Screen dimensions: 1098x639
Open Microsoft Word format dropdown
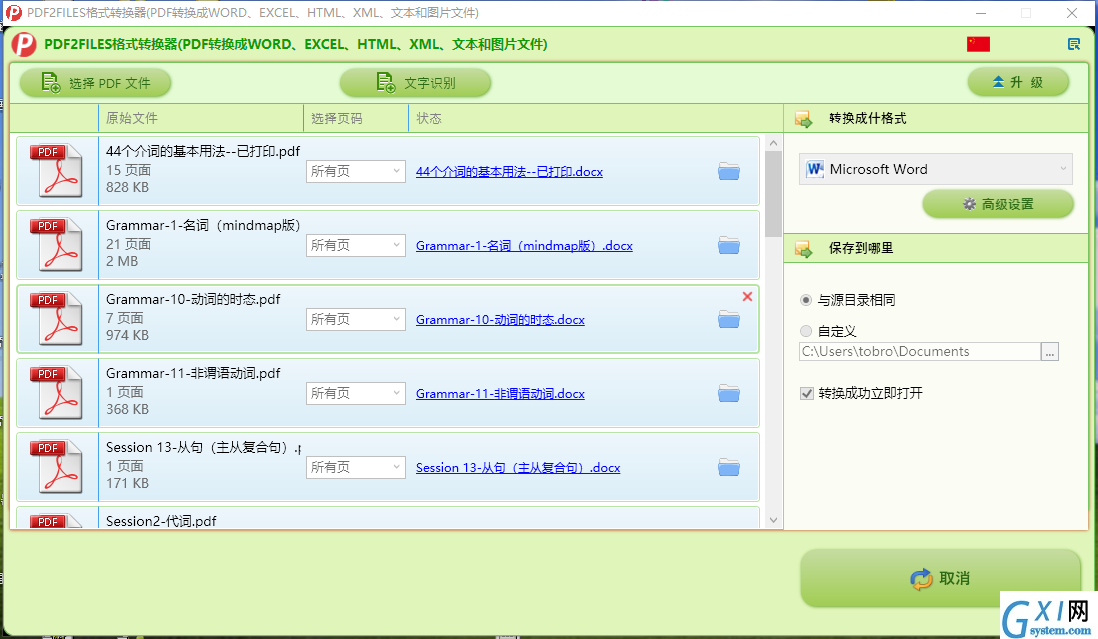[x=936, y=169]
